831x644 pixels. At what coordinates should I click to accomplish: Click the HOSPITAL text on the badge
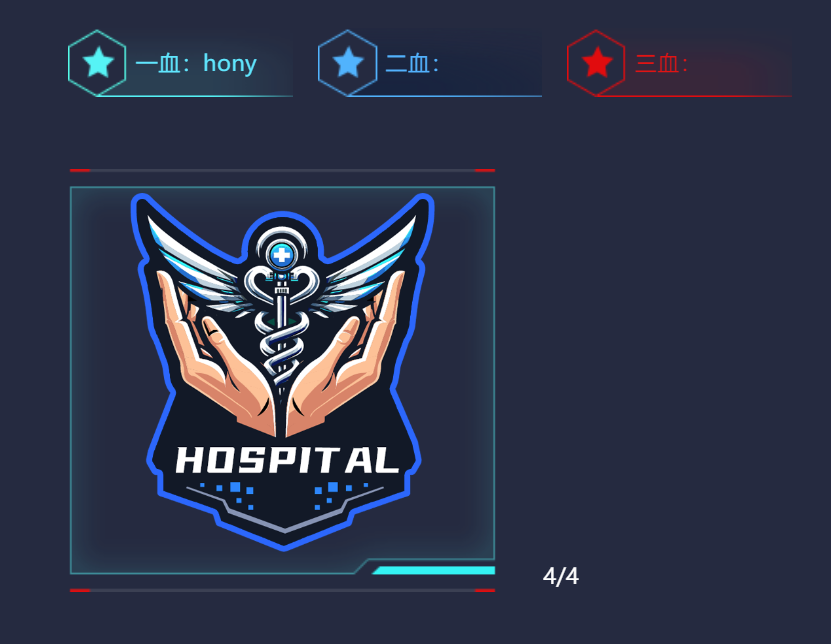[x=287, y=460]
